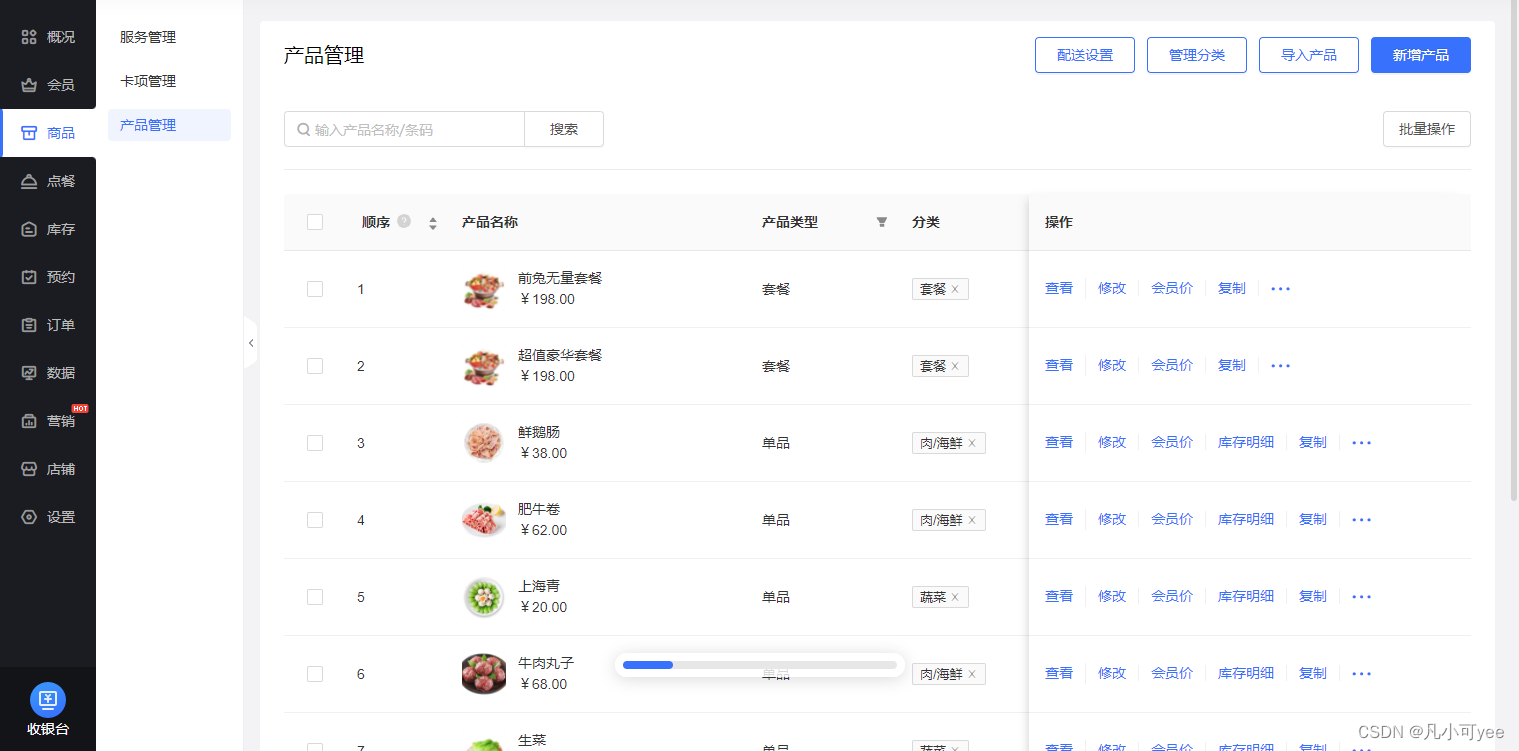Click the 新增产品 button

1421,55
